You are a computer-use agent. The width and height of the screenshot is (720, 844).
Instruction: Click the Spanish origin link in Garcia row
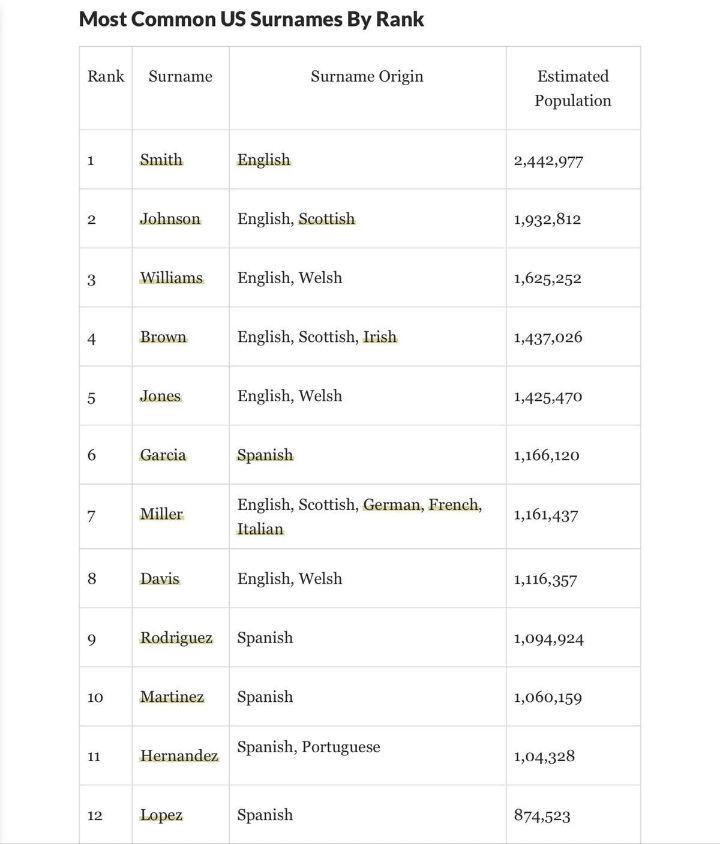coord(265,455)
